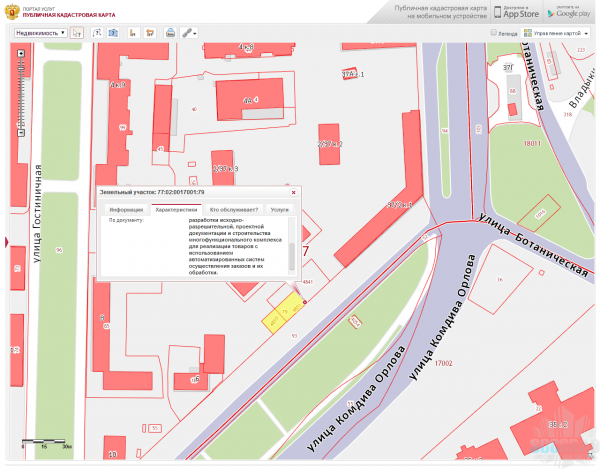Open the Недвижимость search type dropdown

tap(42, 33)
